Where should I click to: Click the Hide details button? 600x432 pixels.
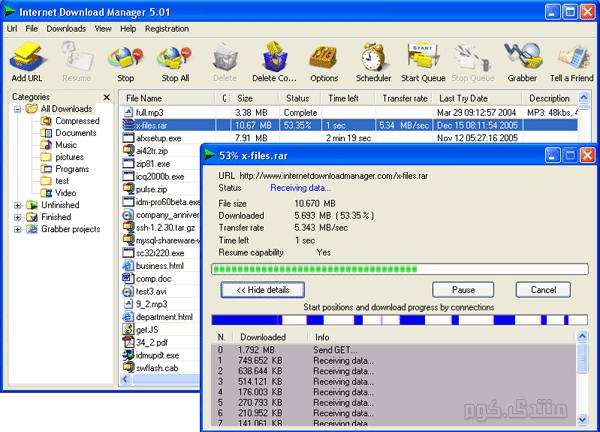point(262,289)
